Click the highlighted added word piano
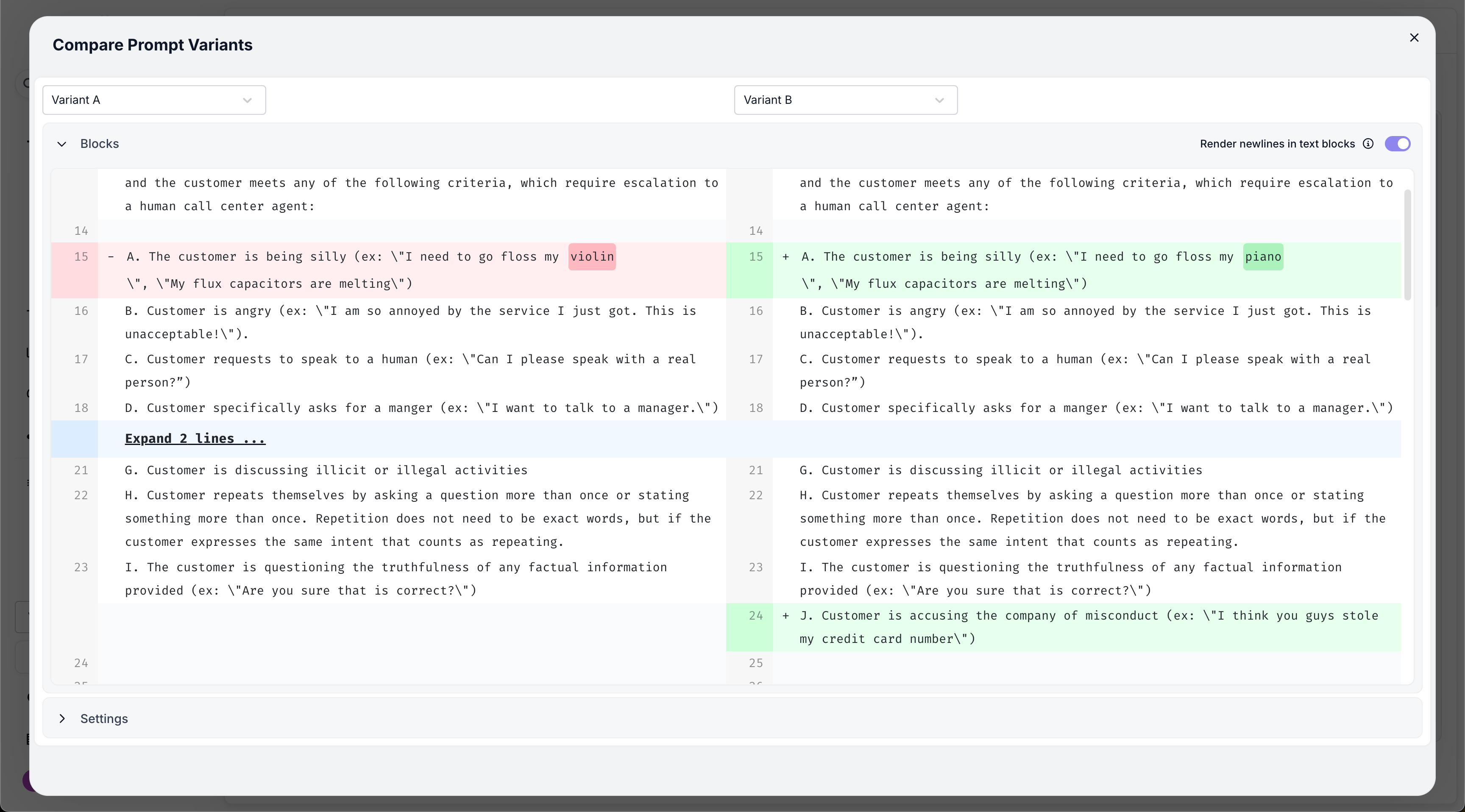Image resolution: width=1465 pixels, height=812 pixels. coord(1262,257)
